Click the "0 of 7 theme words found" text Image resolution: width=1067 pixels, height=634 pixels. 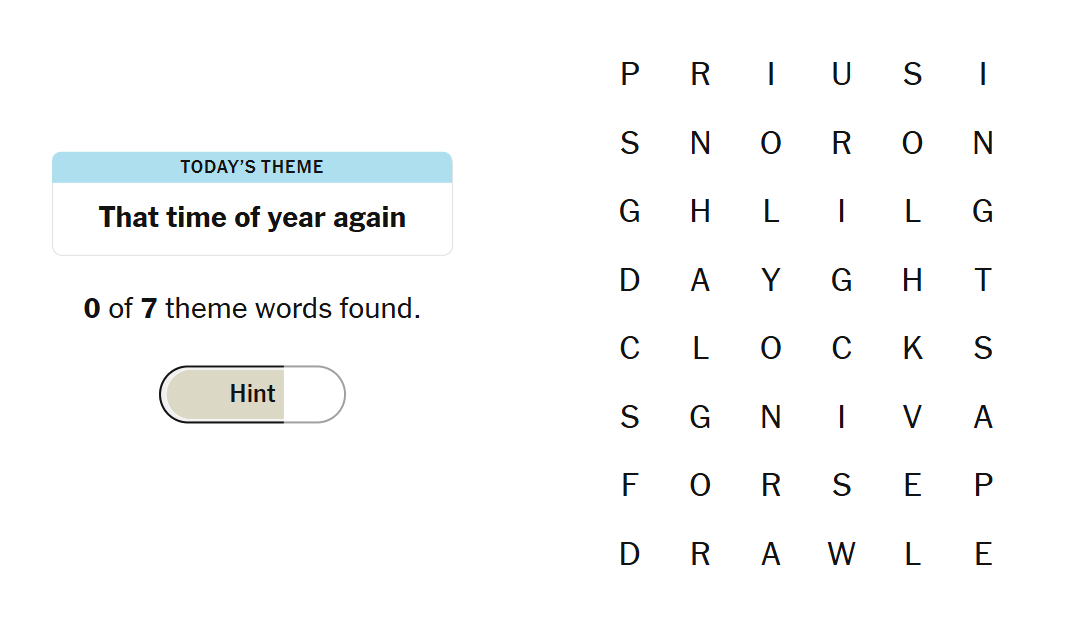click(x=252, y=309)
